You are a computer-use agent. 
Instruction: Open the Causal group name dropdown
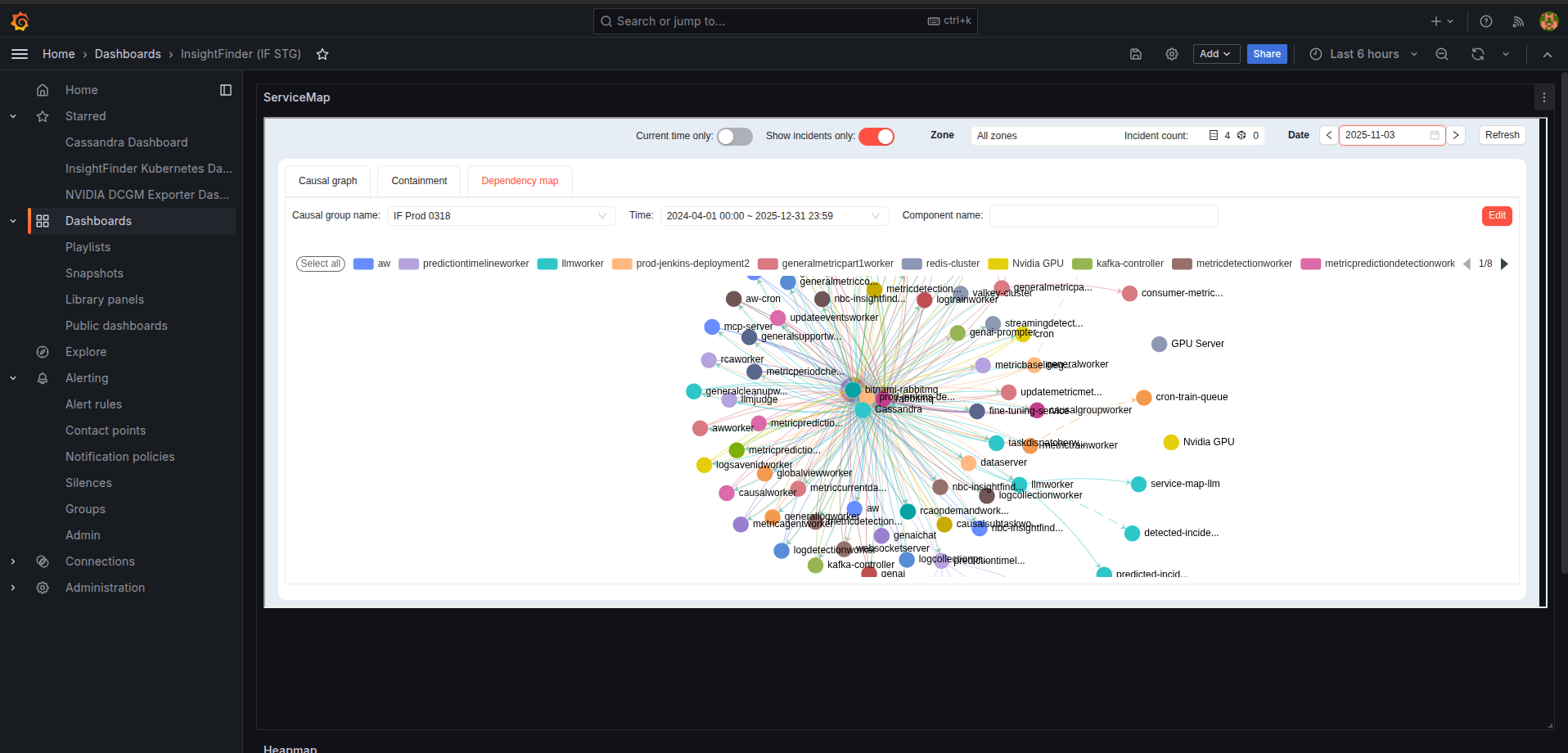click(501, 216)
